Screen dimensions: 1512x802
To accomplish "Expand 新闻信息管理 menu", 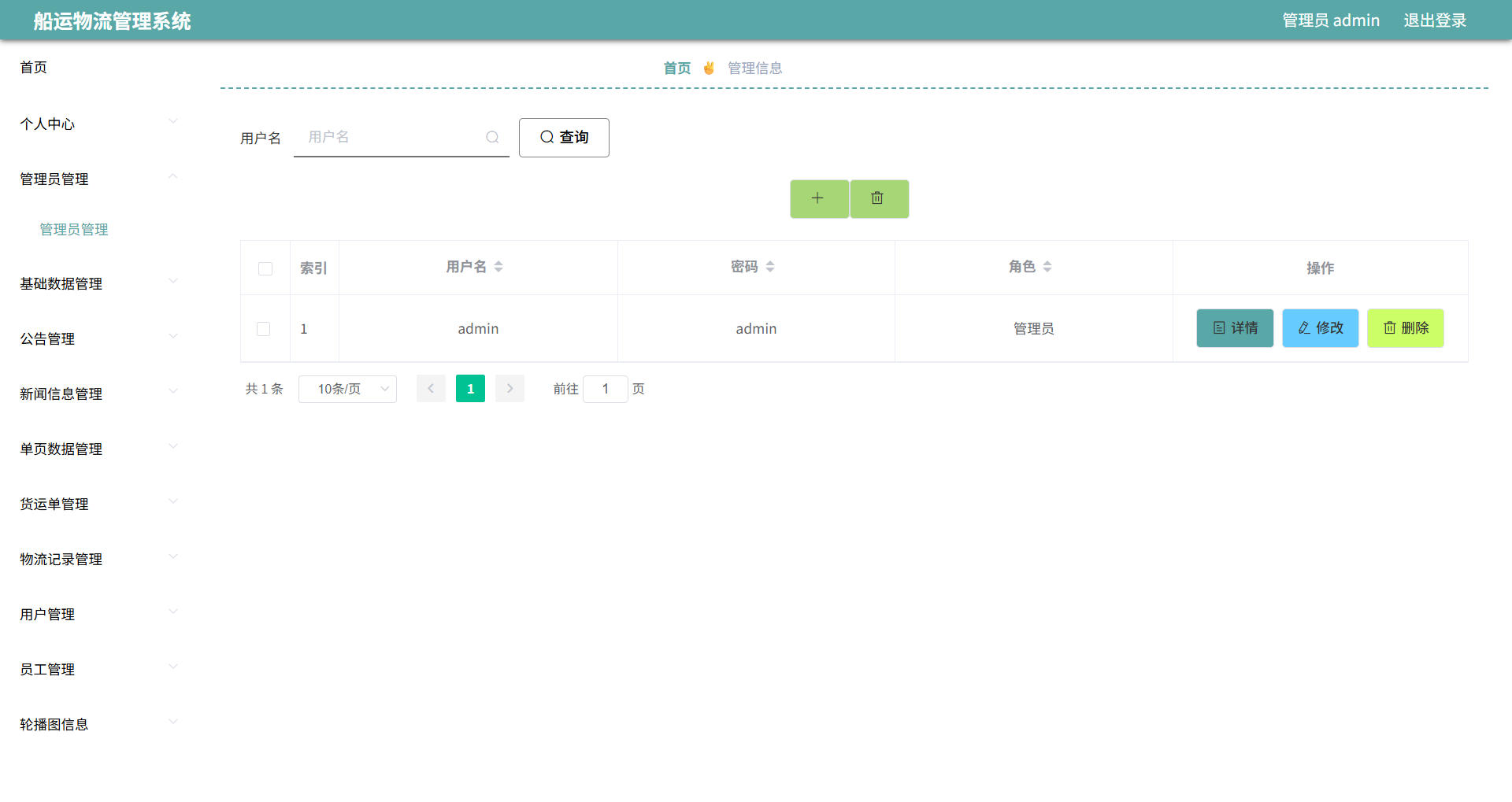I will tap(98, 394).
